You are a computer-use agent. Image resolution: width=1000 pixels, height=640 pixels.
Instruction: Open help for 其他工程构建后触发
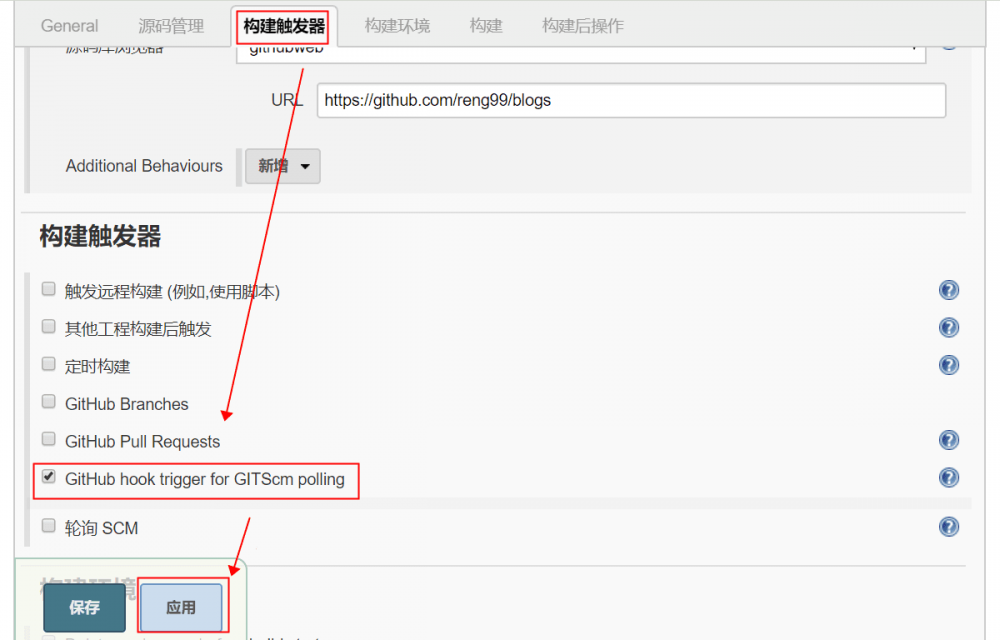tap(948, 327)
